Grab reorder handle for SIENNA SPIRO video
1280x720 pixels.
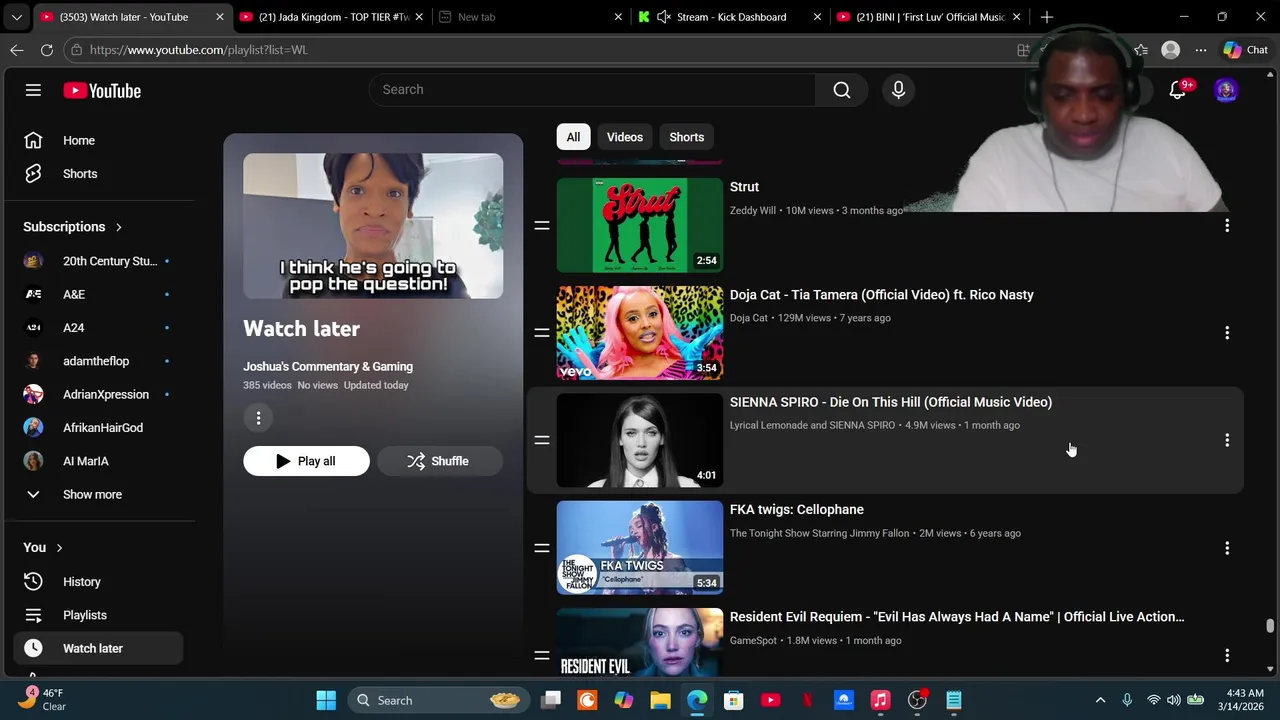coord(542,440)
